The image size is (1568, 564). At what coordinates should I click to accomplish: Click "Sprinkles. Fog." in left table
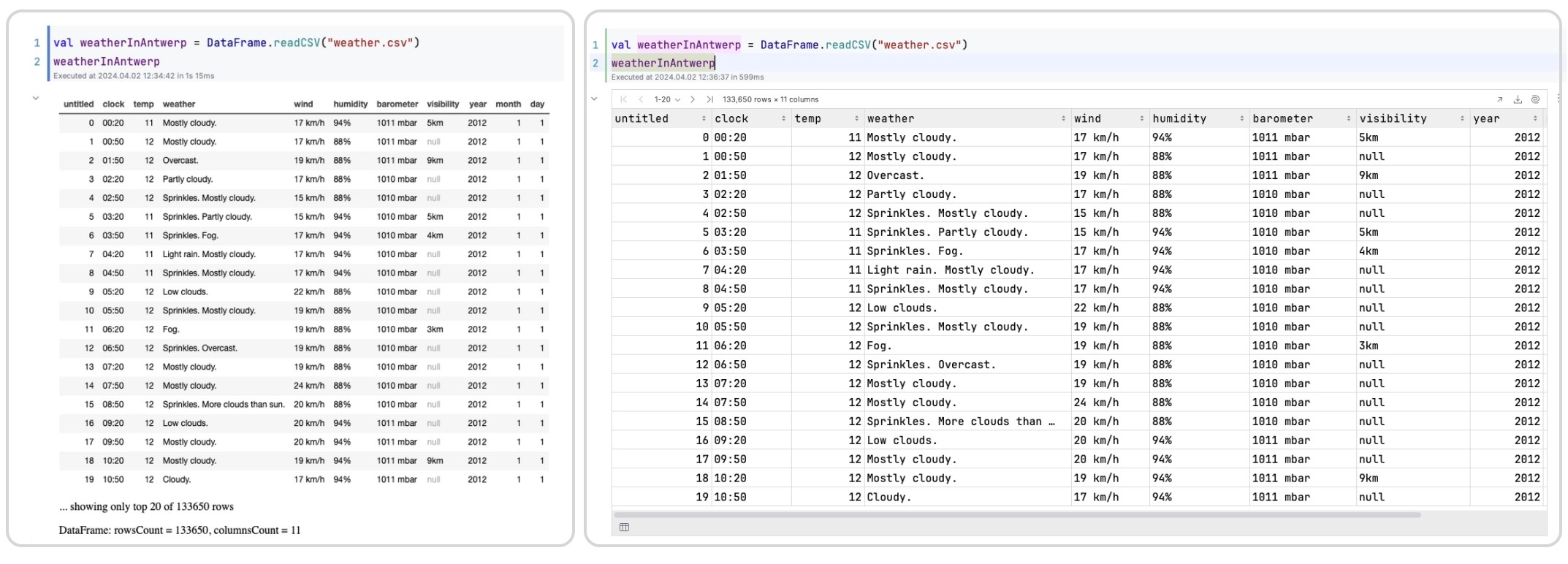[191, 235]
